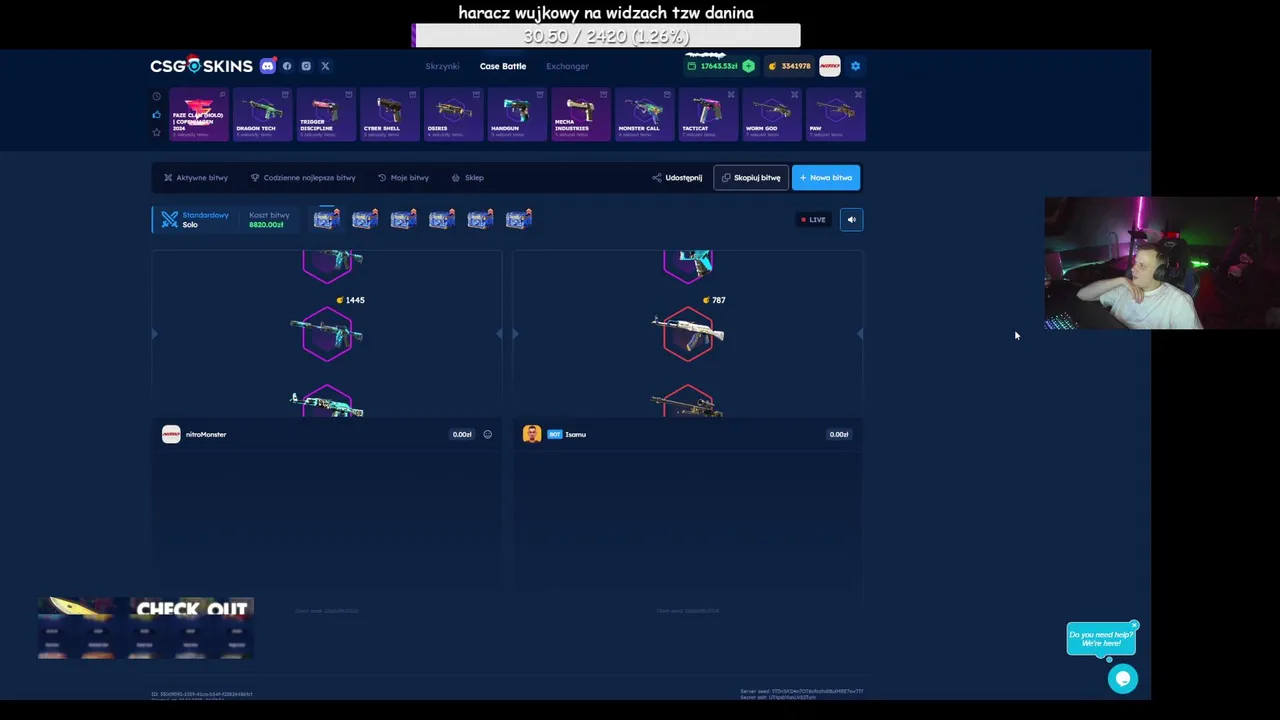
Task: Open the live chat support bubble
Action: [x=1123, y=679]
